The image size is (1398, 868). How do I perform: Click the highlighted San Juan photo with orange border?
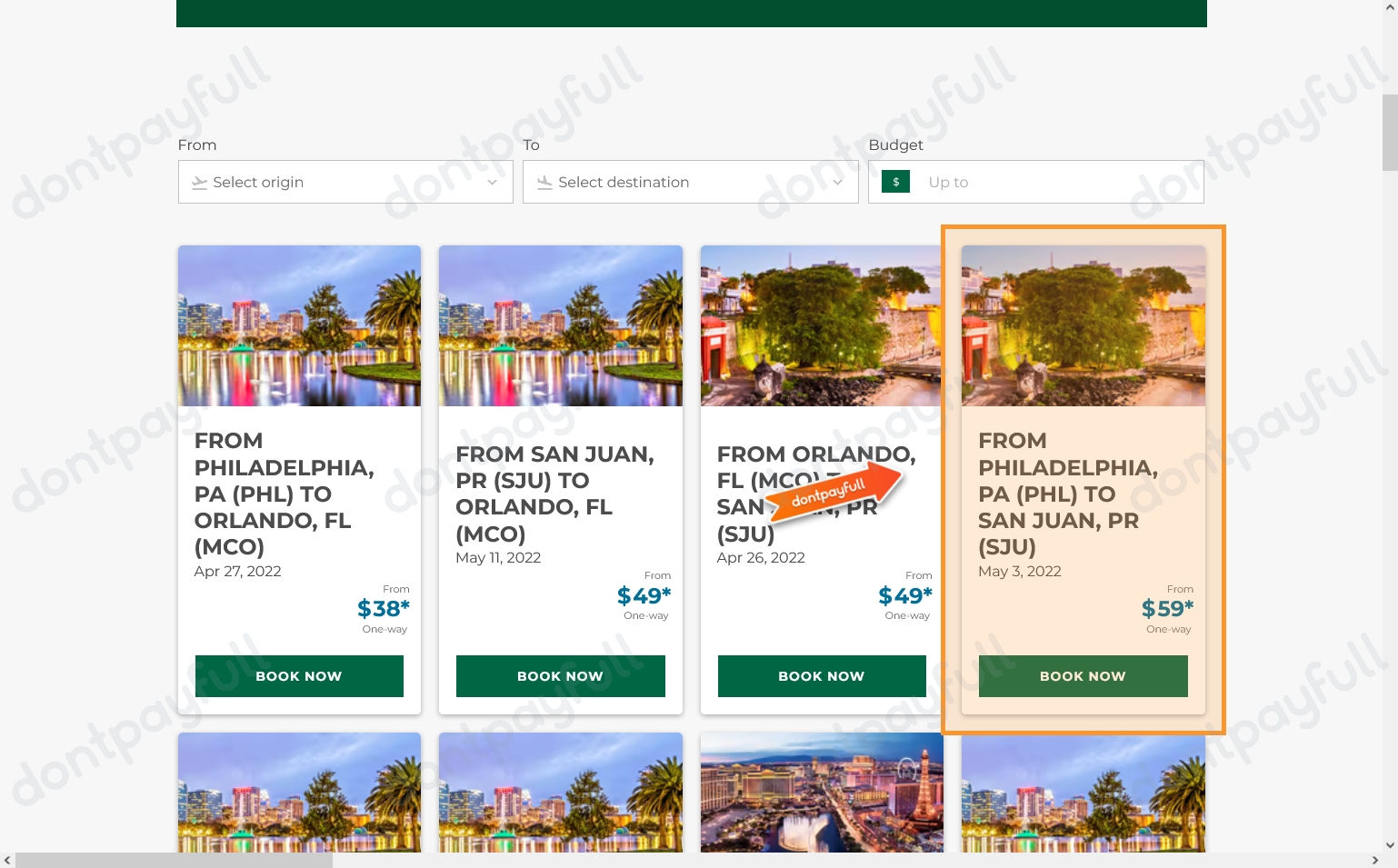tap(1083, 325)
